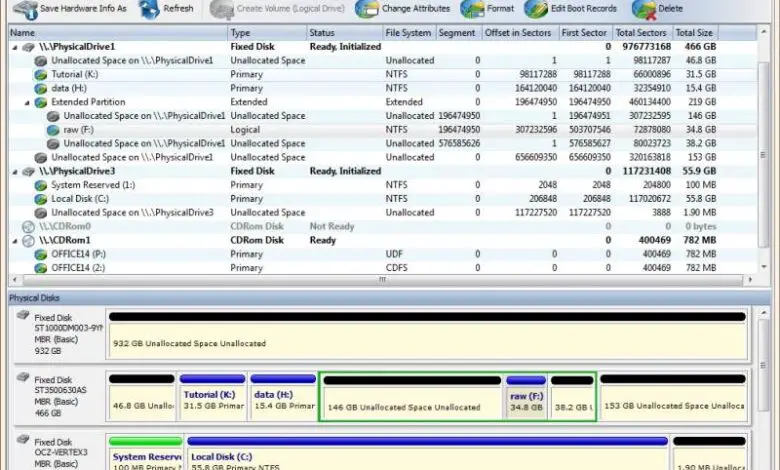Sort by the Total Sectors column header
This screenshot has width=780, height=470.
[643, 33]
